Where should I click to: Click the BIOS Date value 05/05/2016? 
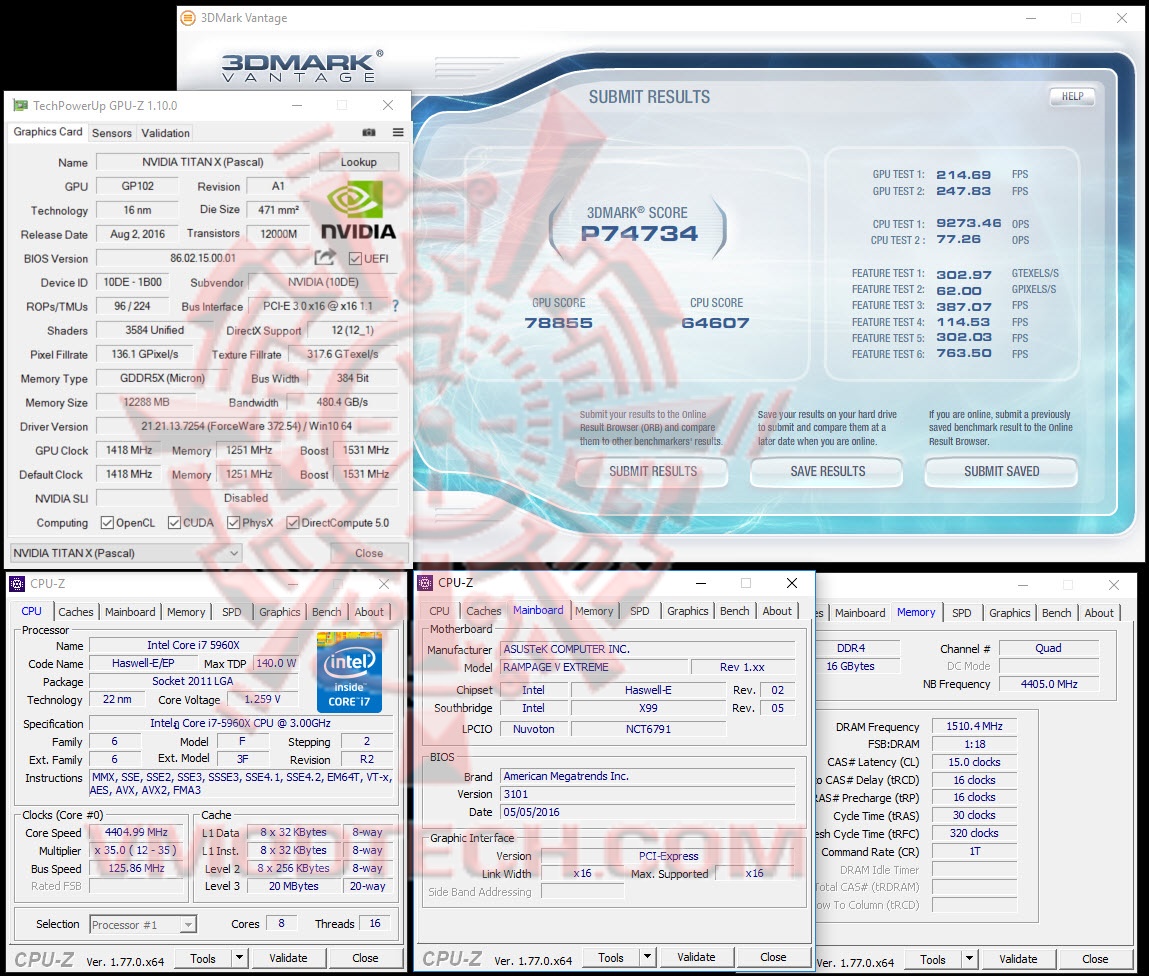click(x=649, y=812)
